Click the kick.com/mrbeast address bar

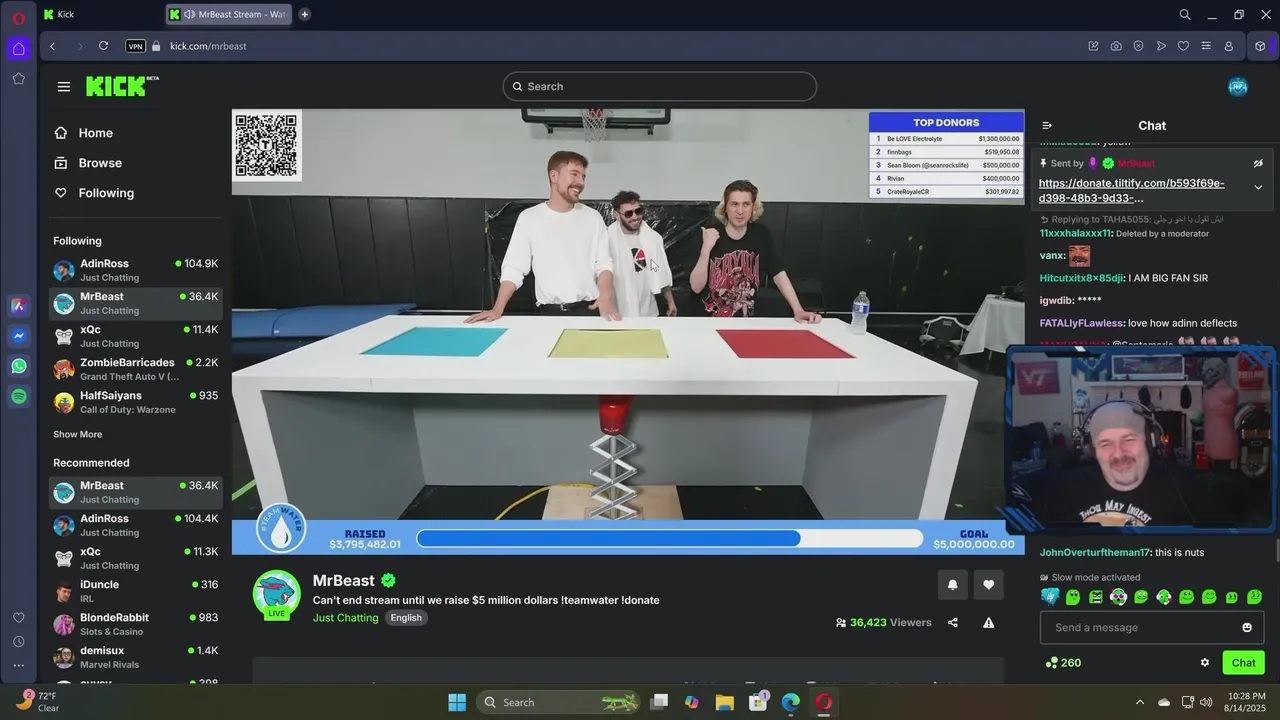click(x=208, y=46)
